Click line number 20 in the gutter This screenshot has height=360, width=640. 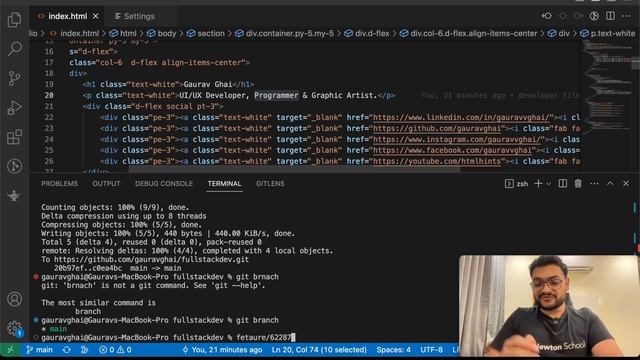point(49,96)
